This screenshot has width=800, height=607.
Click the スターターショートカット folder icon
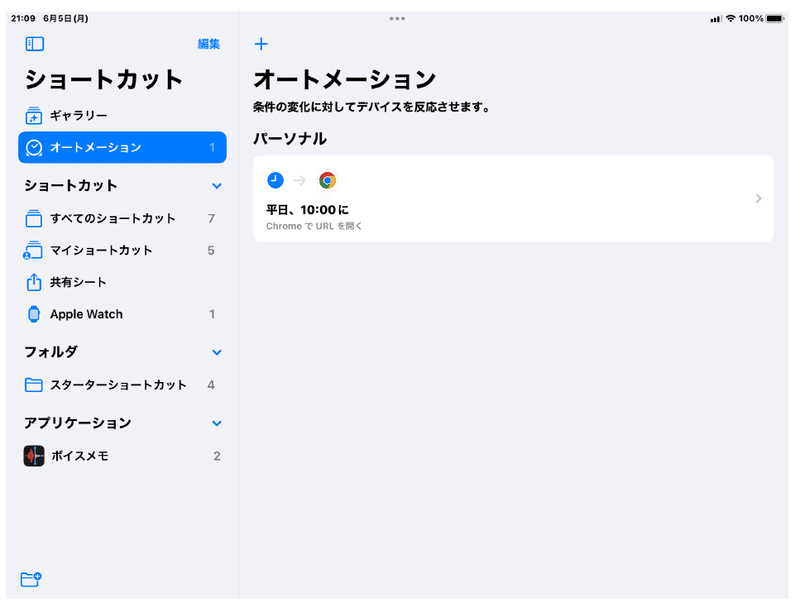tap(34, 385)
